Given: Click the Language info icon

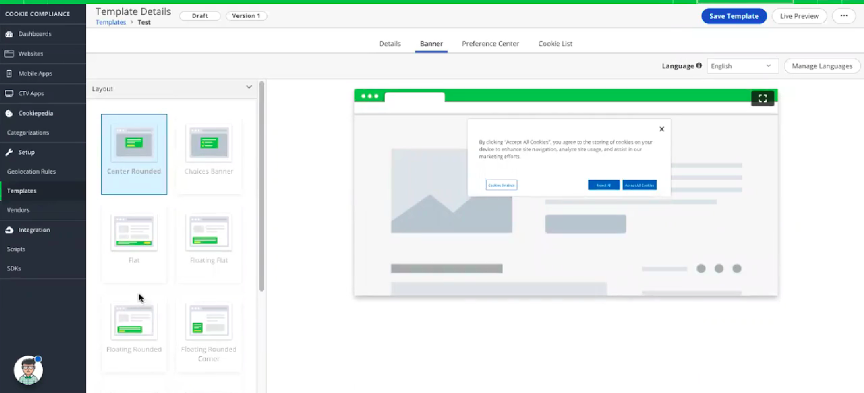Looking at the screenshot, I should (699, 66).
